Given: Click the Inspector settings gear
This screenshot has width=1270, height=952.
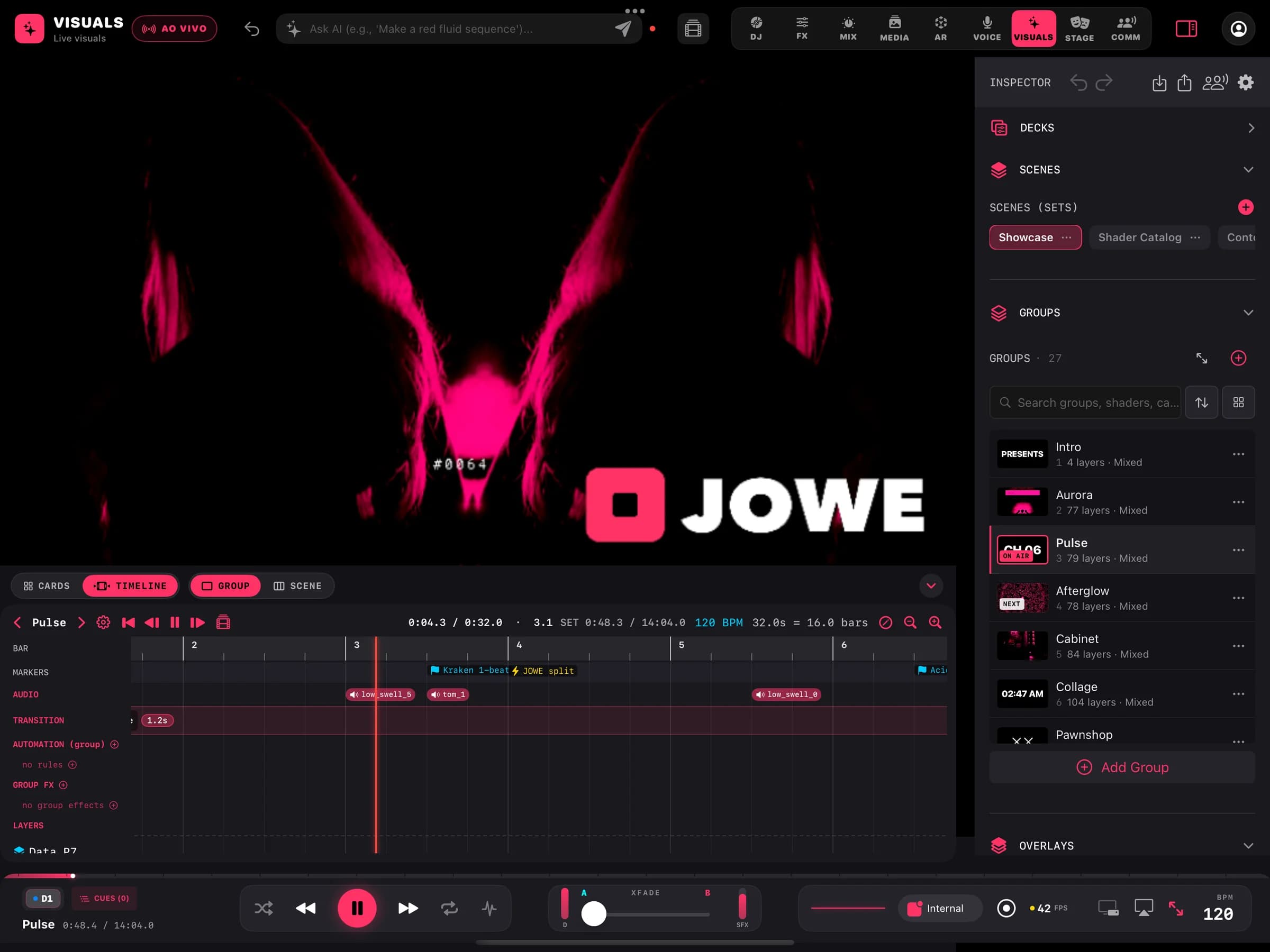Looking at the screenshot, I should (1245, 83).
